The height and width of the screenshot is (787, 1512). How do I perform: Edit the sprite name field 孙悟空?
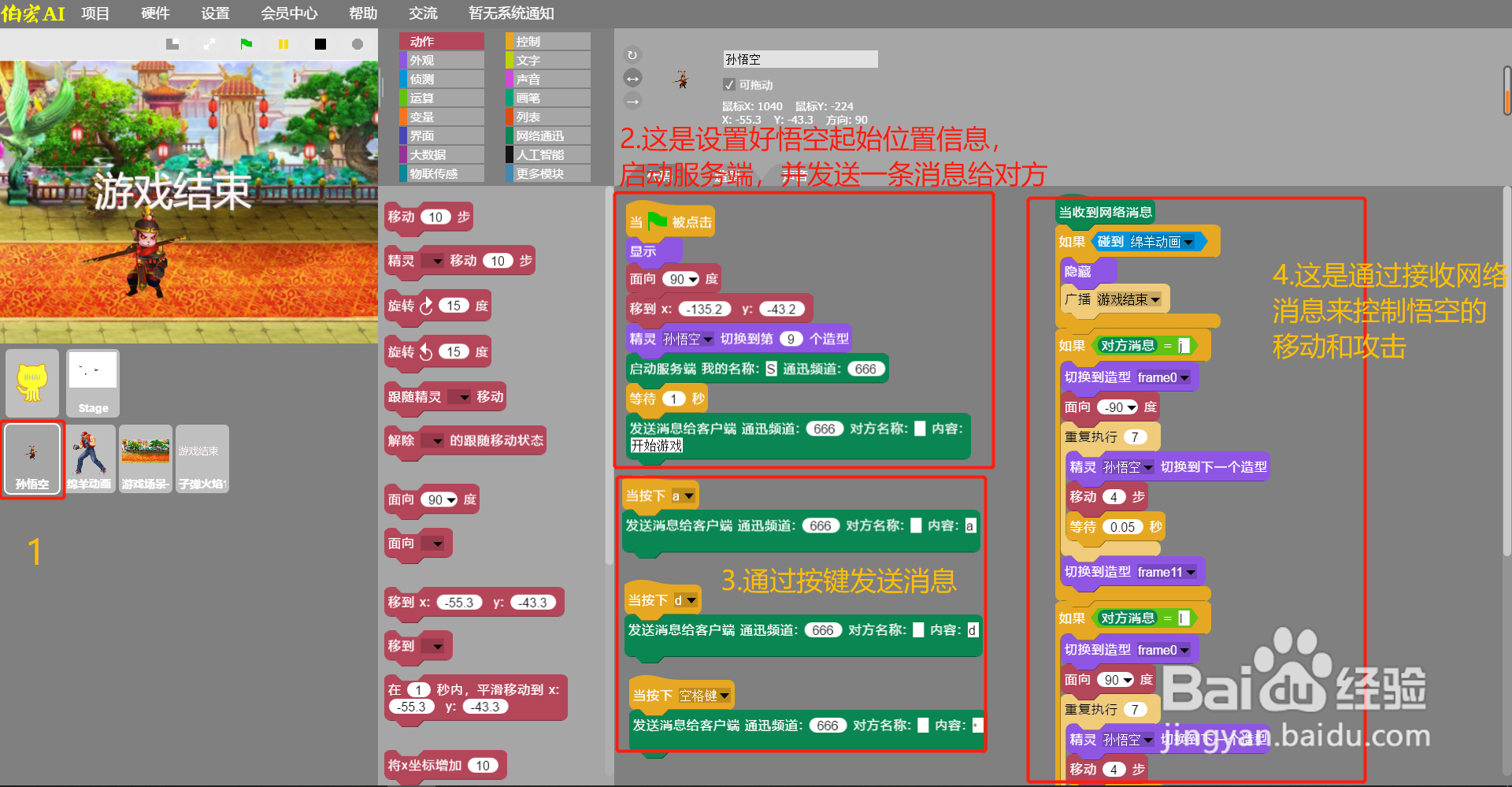pyautogui.click(x=800, y=59)
